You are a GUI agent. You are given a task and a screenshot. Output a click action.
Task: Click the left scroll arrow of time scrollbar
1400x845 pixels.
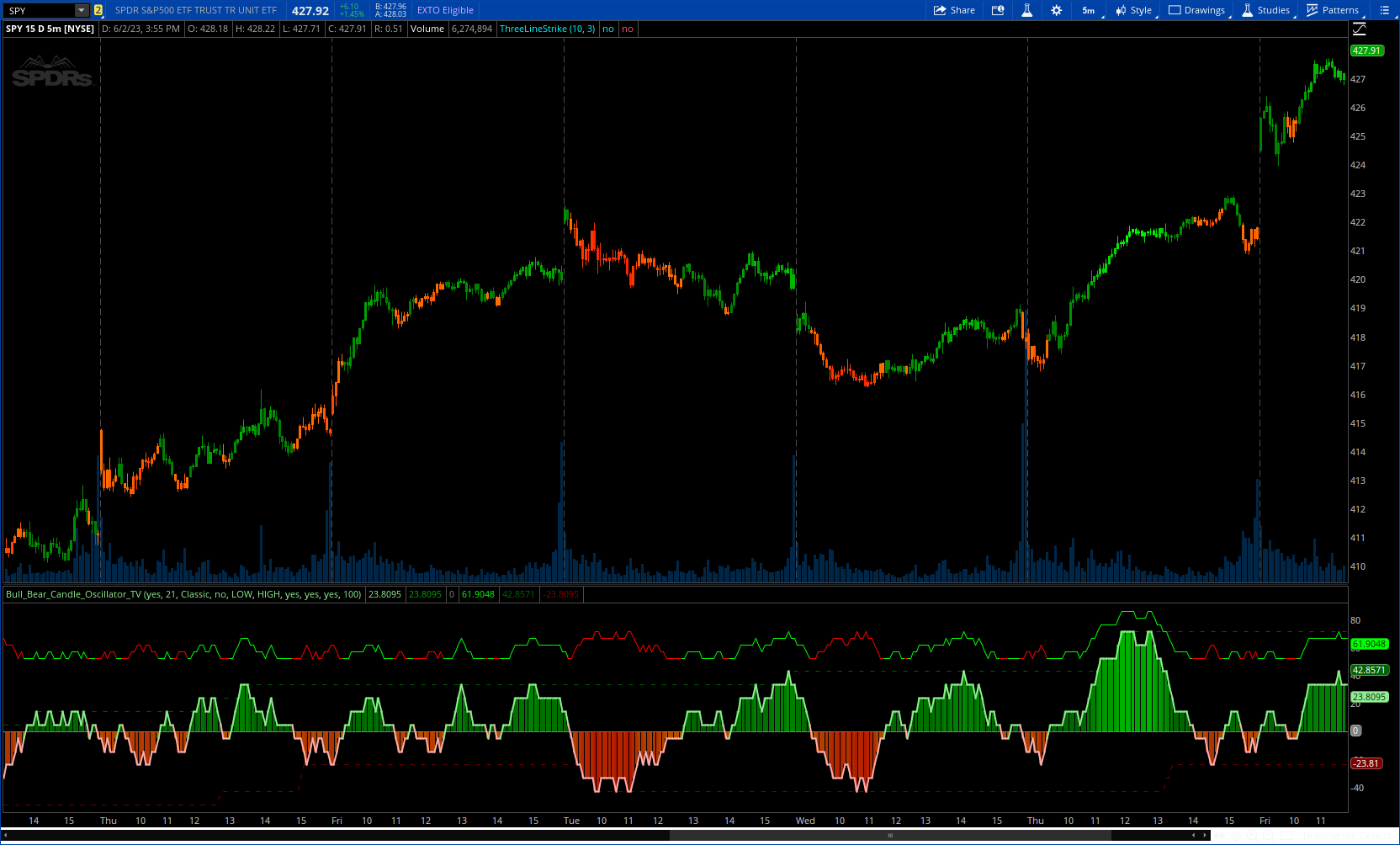[x=6, y=836]
